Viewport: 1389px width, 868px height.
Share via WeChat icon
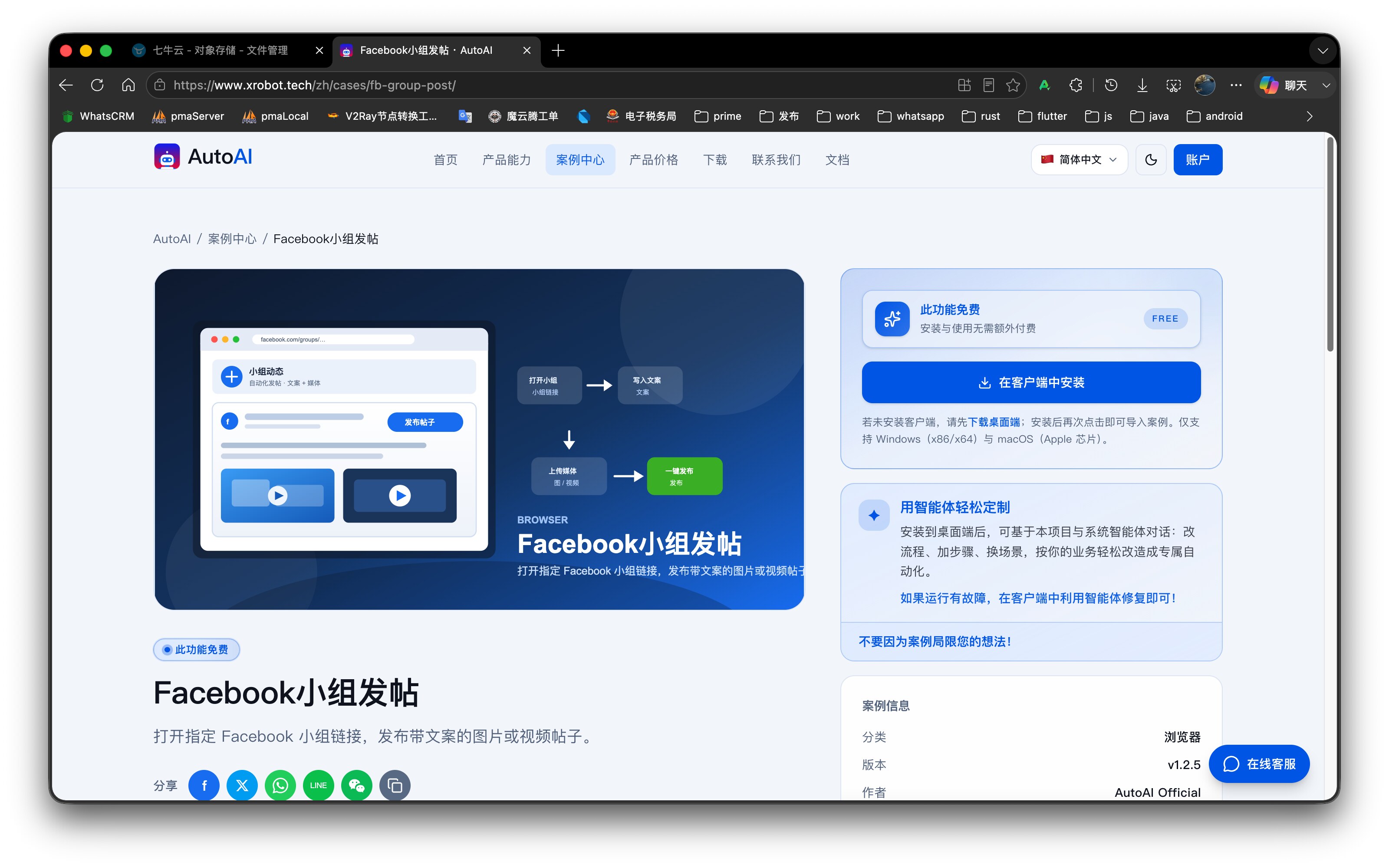click(356, 785)
